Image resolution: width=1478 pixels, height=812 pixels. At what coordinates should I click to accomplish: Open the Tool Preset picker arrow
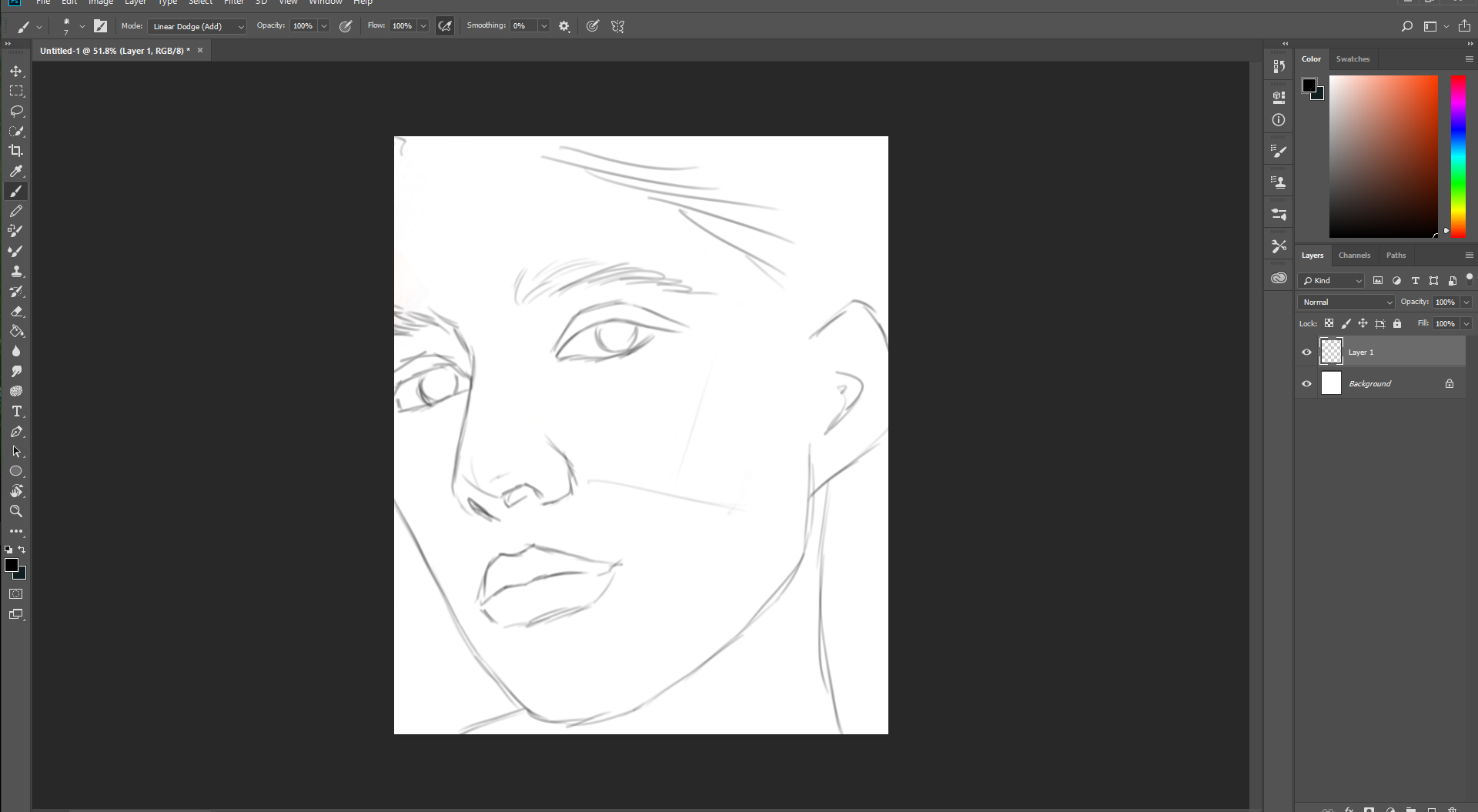point(39,26)
